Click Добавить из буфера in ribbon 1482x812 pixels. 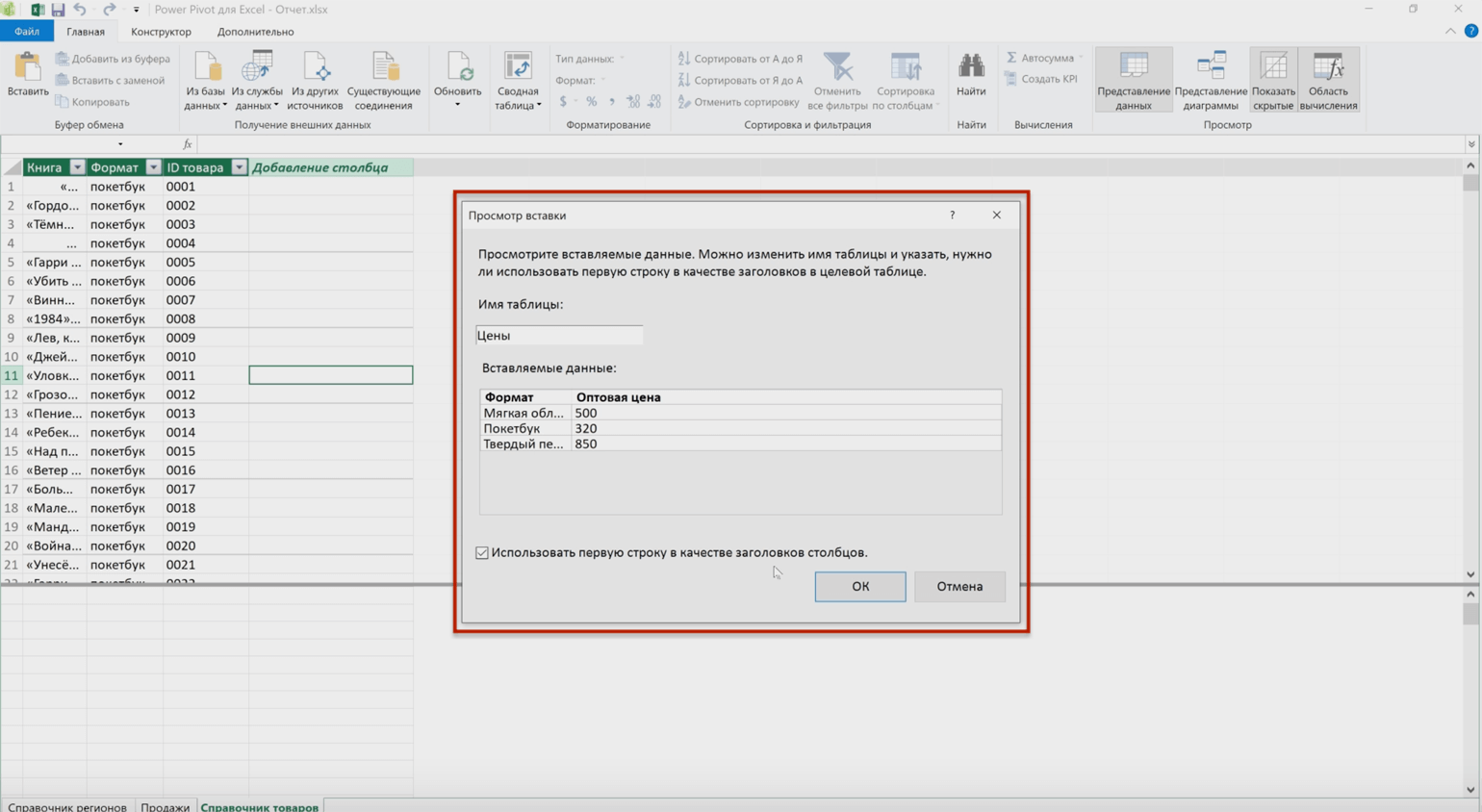tap(113, 59)
